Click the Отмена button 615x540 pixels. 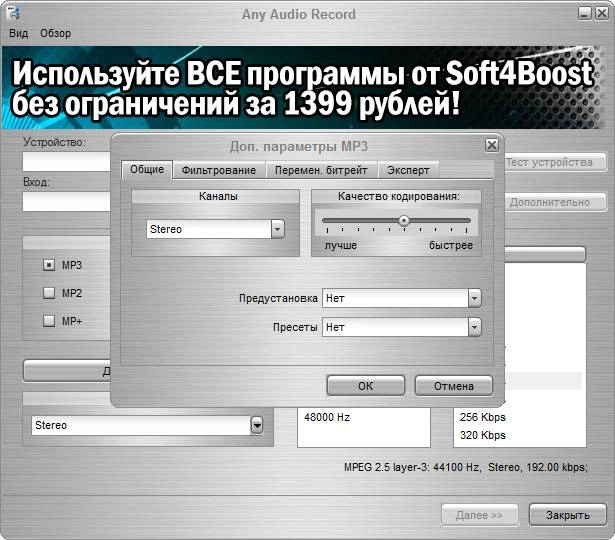(x=454, y=386)
